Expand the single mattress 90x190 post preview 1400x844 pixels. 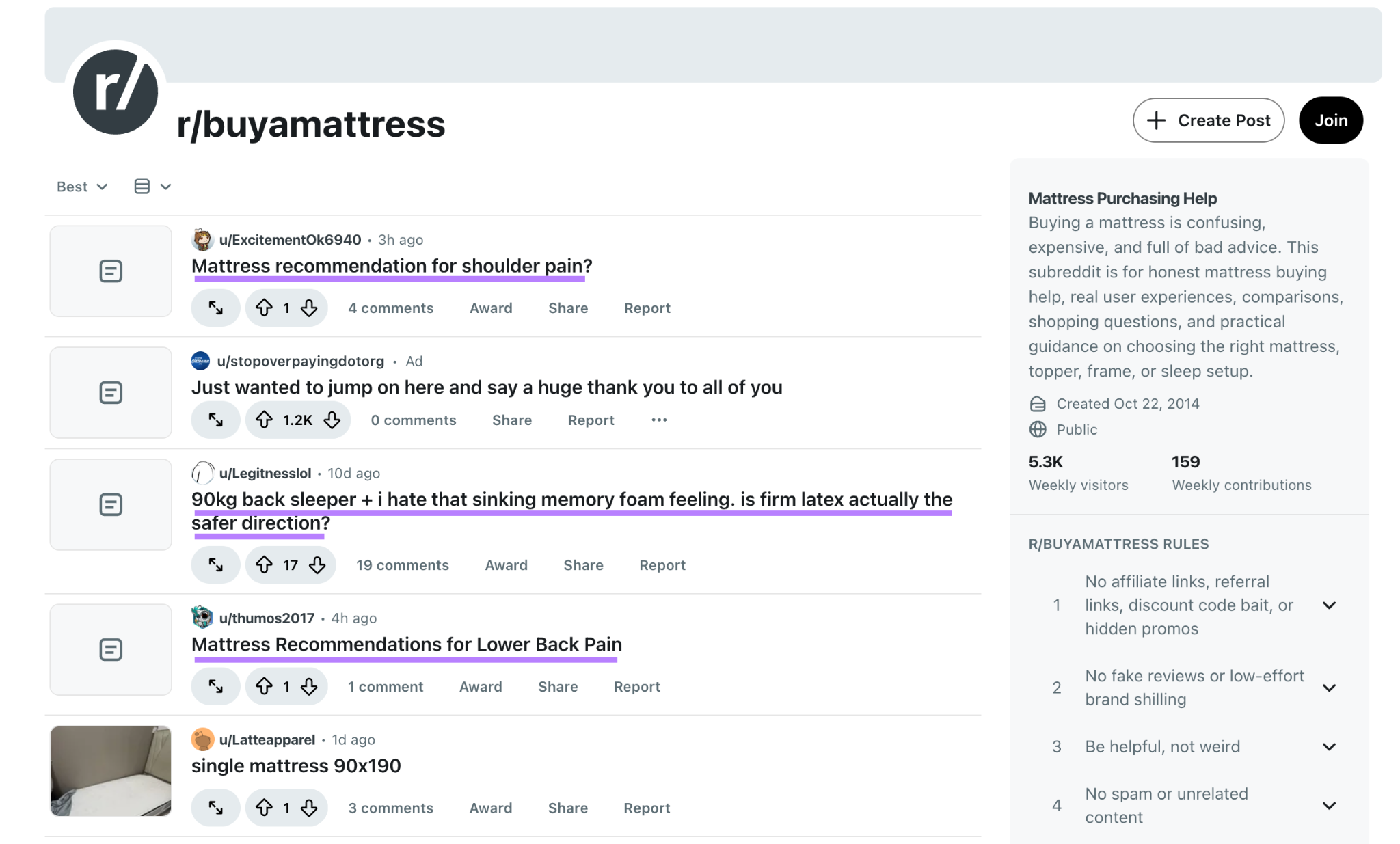click(215, 808)
